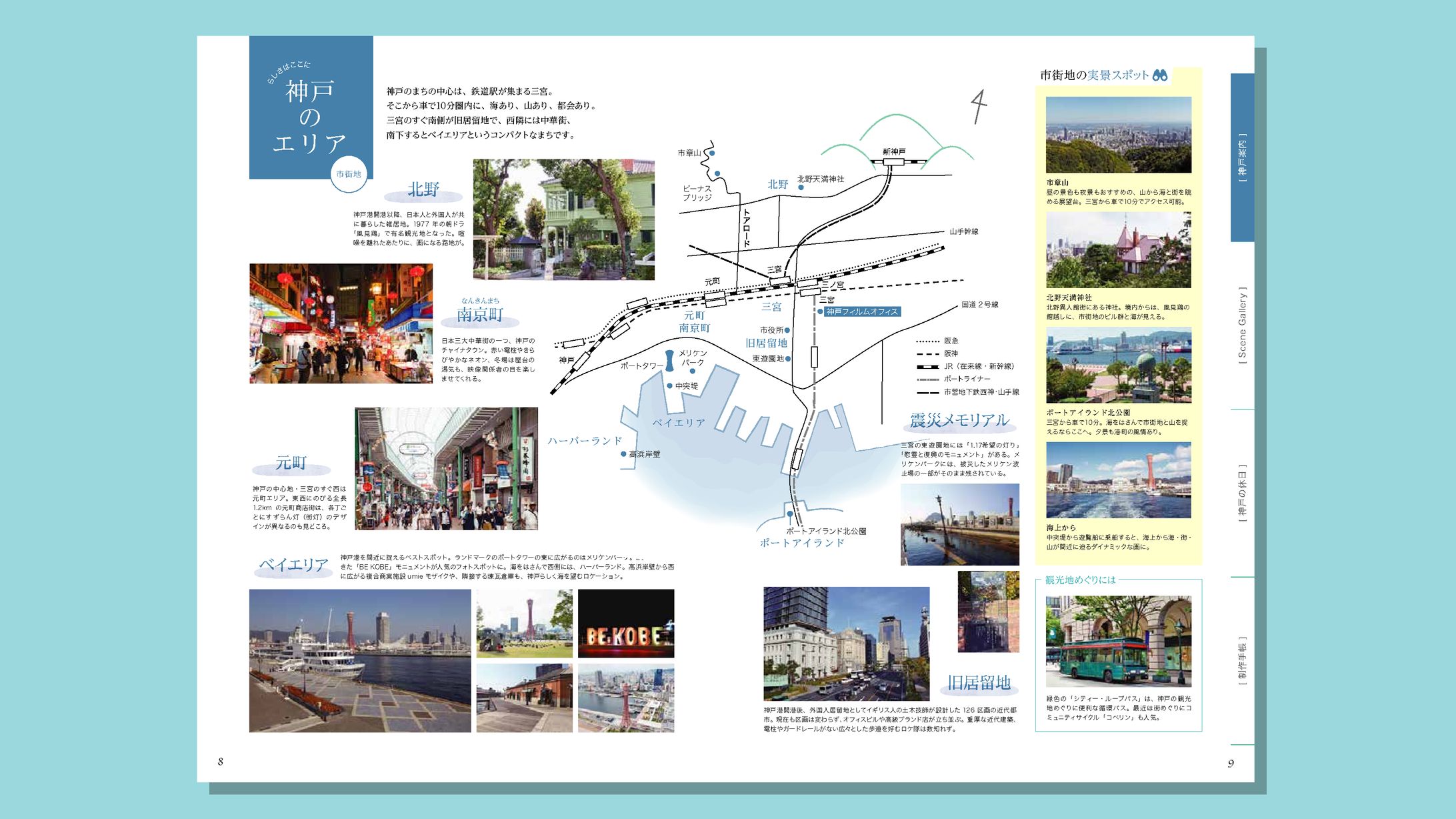
Task: Select the 神戸案内 side tab
Action: coord(1242,157)
